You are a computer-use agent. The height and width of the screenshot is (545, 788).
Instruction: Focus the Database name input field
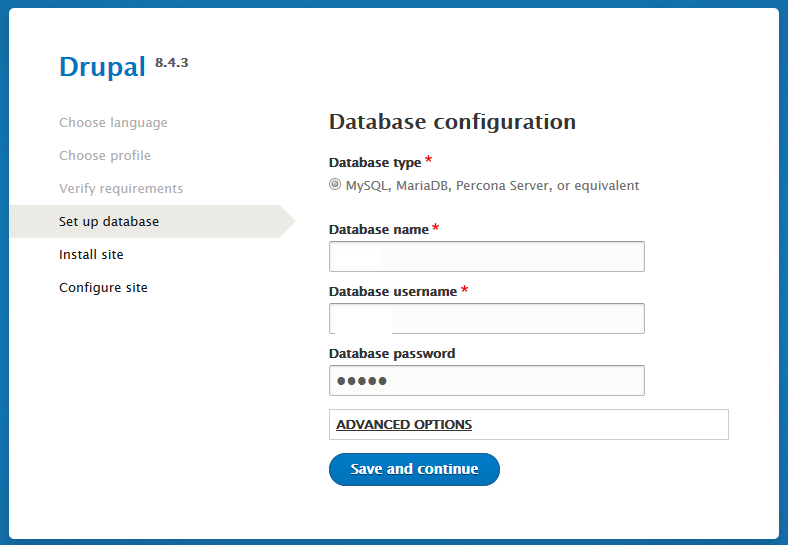(x=486, y=256)
